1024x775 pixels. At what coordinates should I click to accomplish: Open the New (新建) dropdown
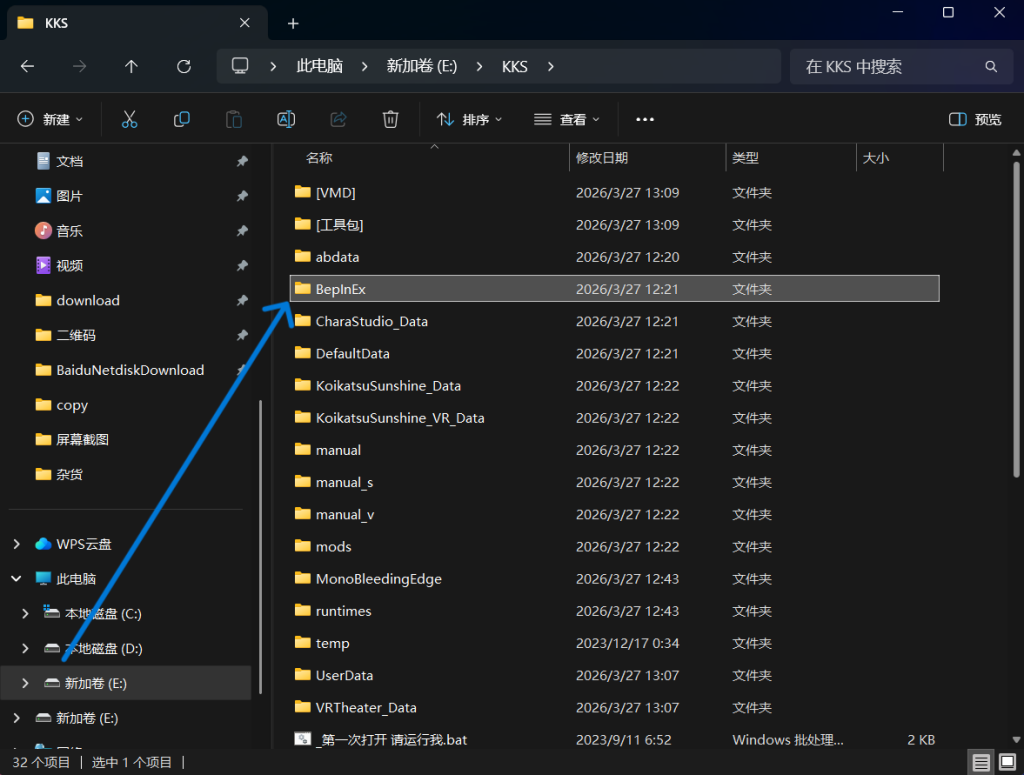coord(50,119)
